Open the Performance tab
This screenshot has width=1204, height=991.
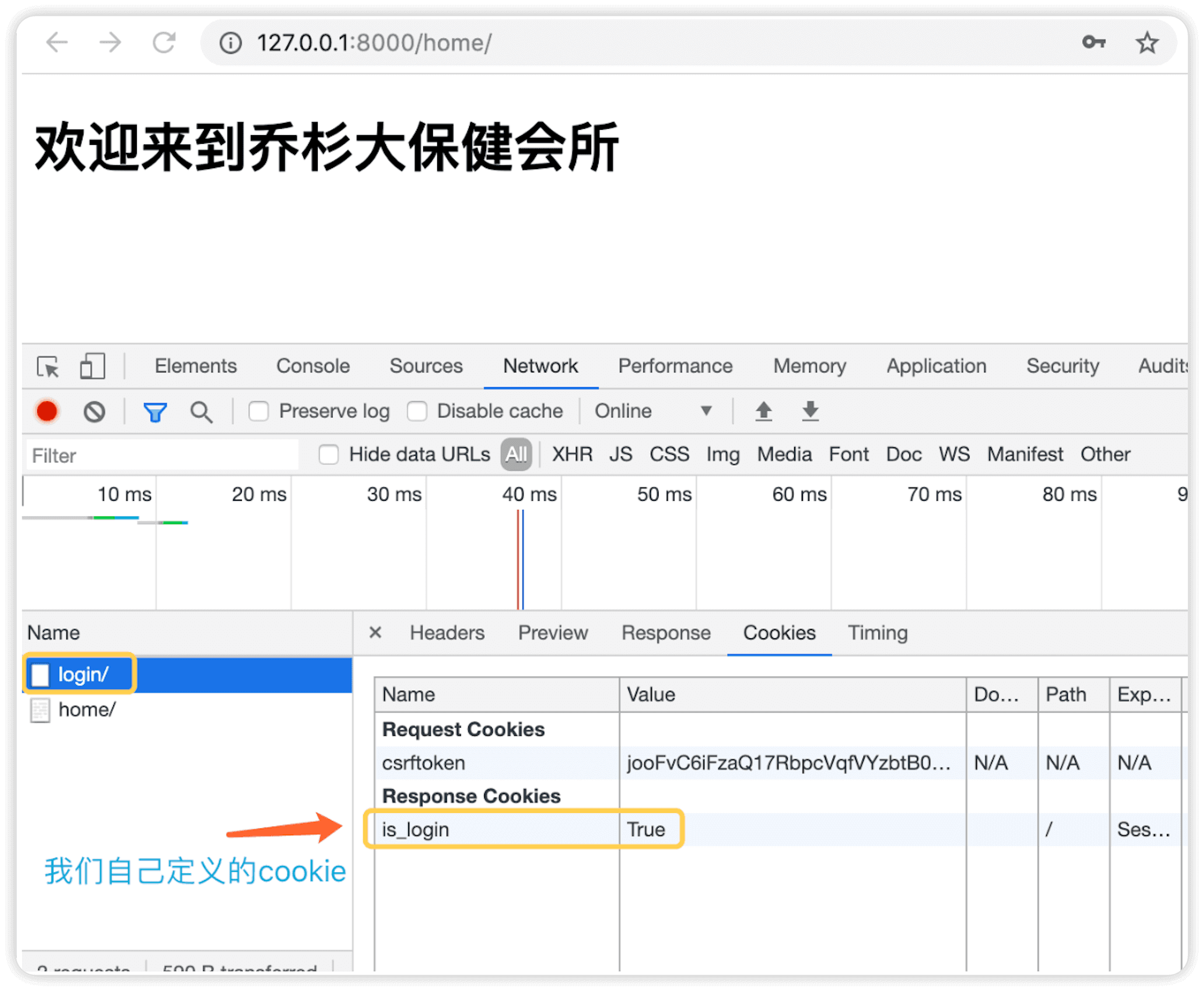click(676, 366)
